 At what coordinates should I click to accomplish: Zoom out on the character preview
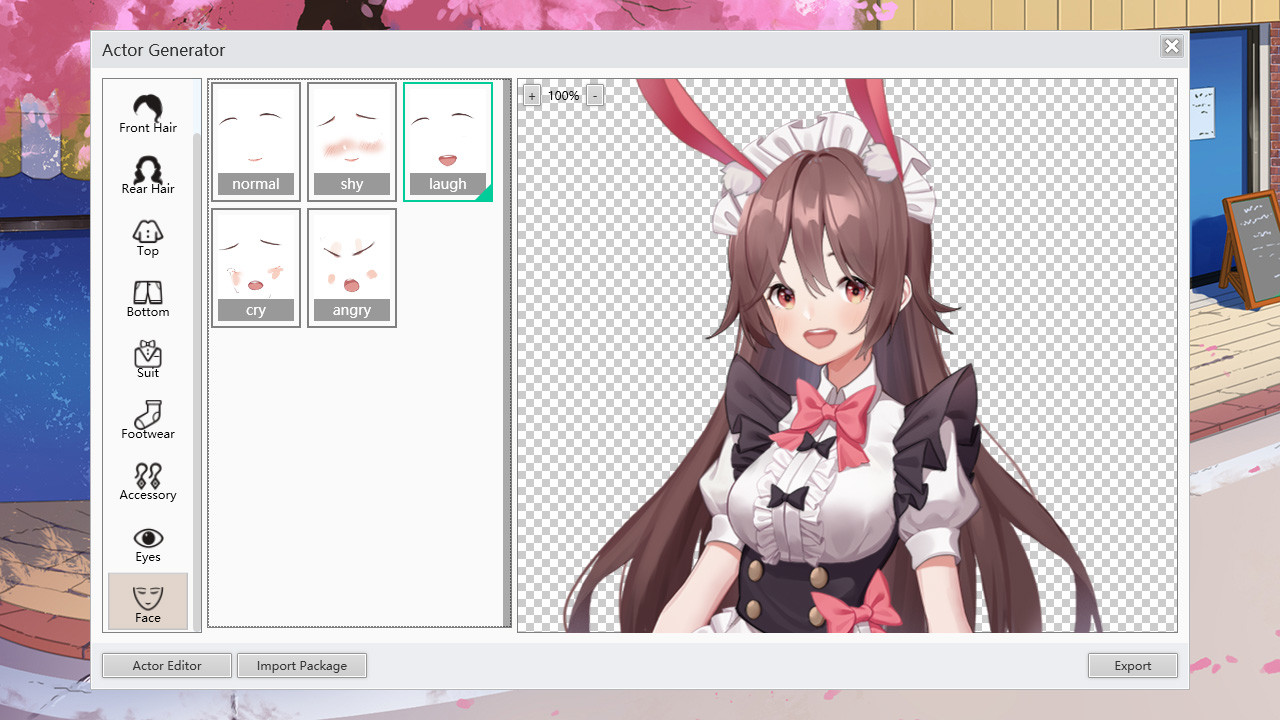click(x=595, y=95)
